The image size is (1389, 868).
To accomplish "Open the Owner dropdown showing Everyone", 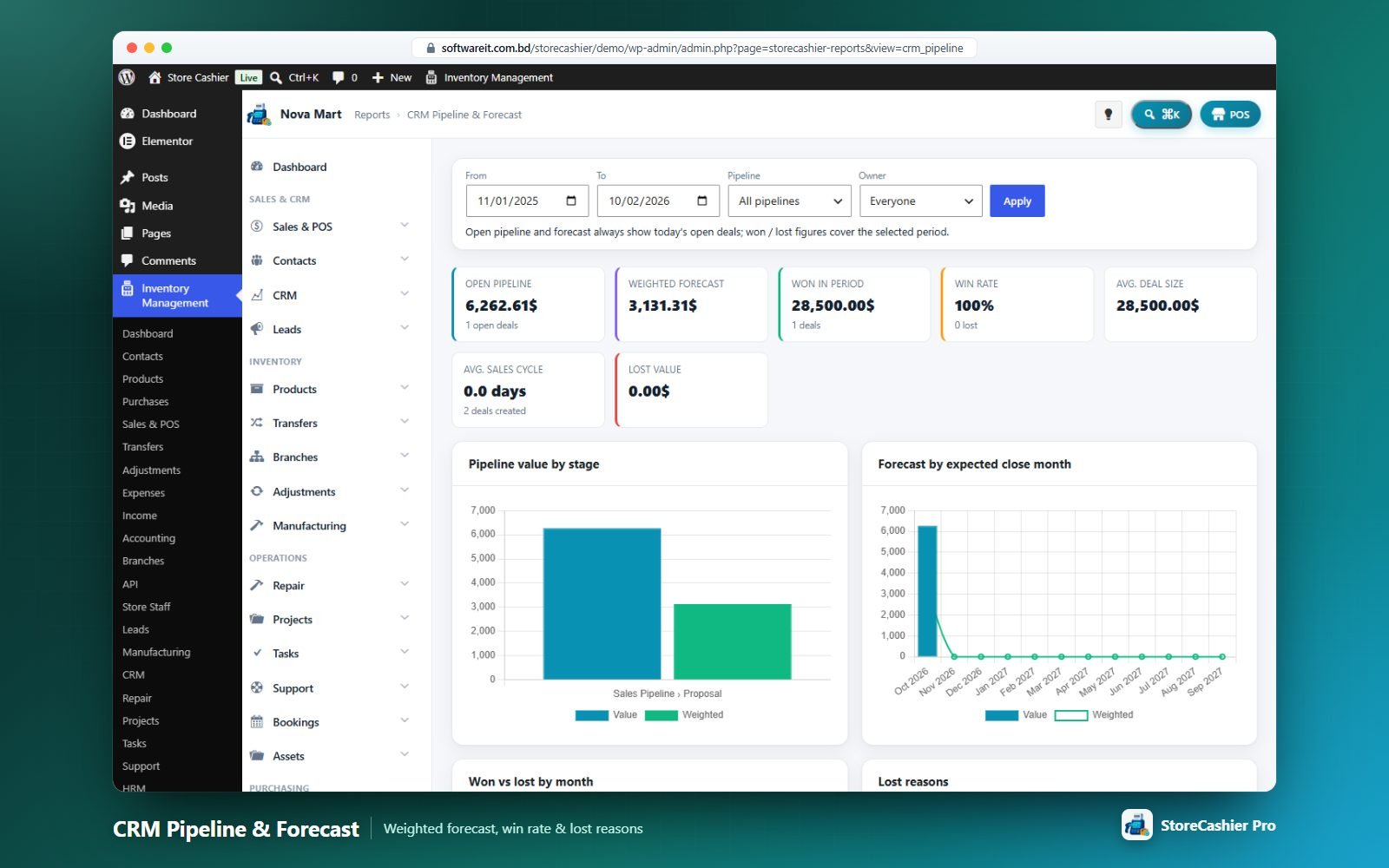I will 921,201.
